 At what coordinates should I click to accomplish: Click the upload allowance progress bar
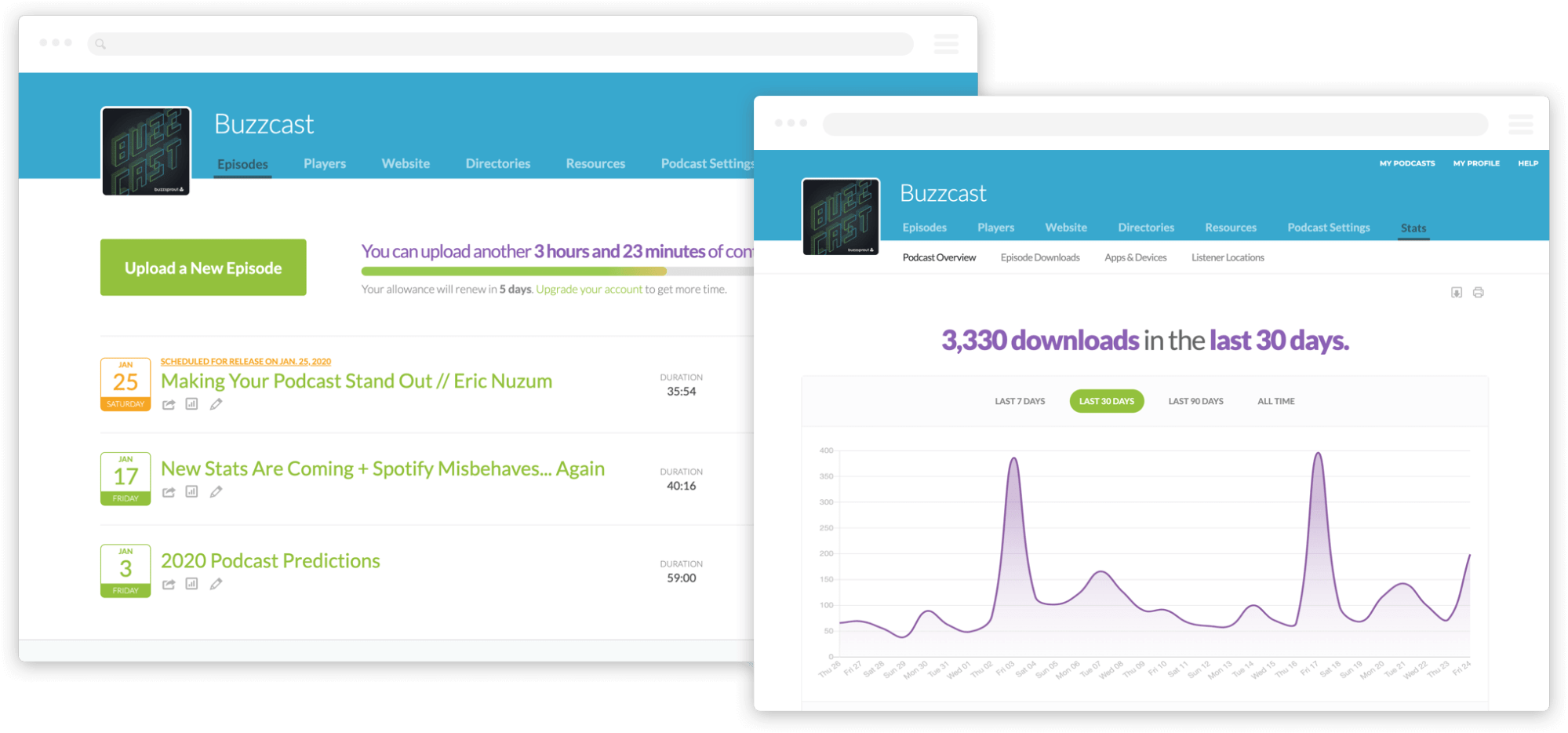click(x=557, y=272)
